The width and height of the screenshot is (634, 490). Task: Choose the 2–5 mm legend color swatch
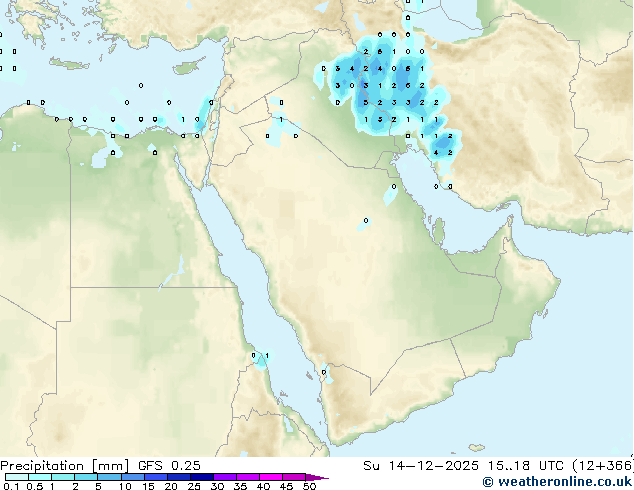86,477
